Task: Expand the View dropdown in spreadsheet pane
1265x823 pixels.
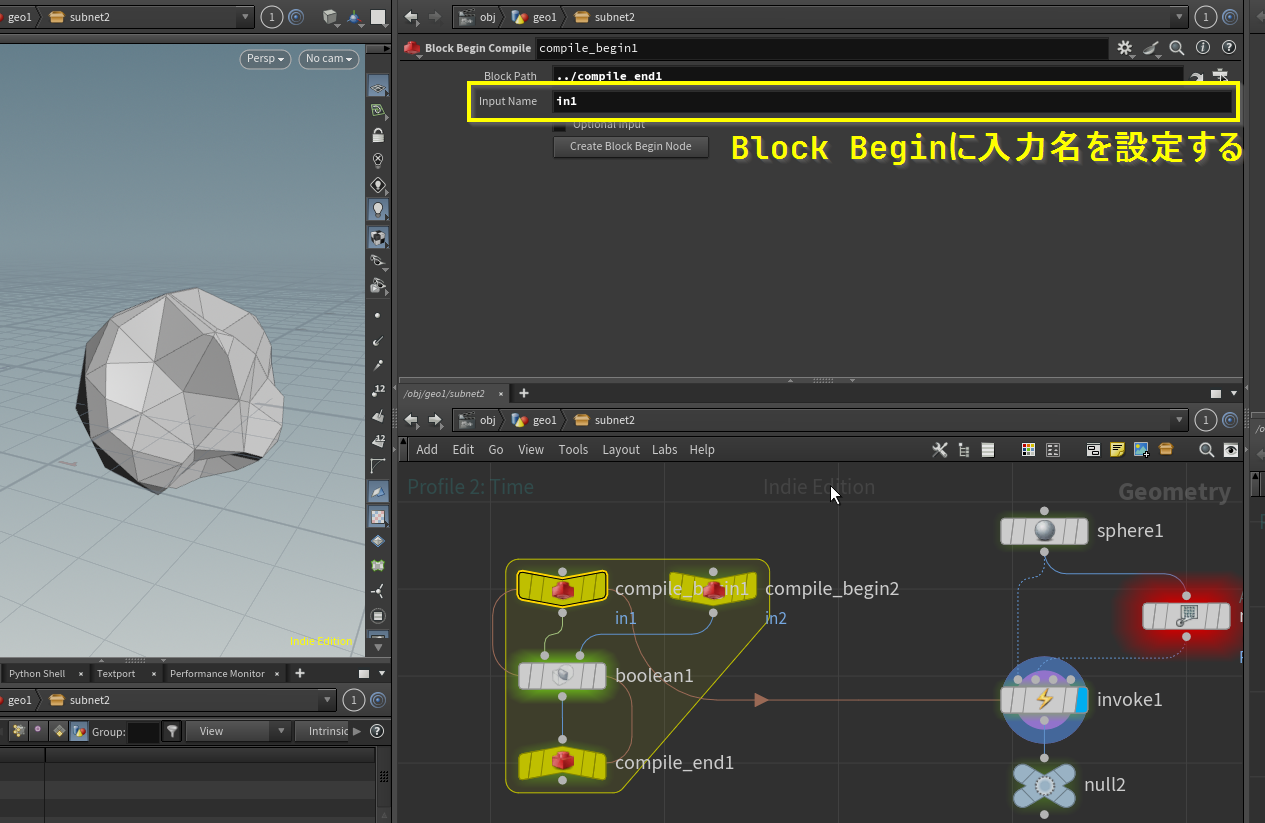Action: (238, 731)
